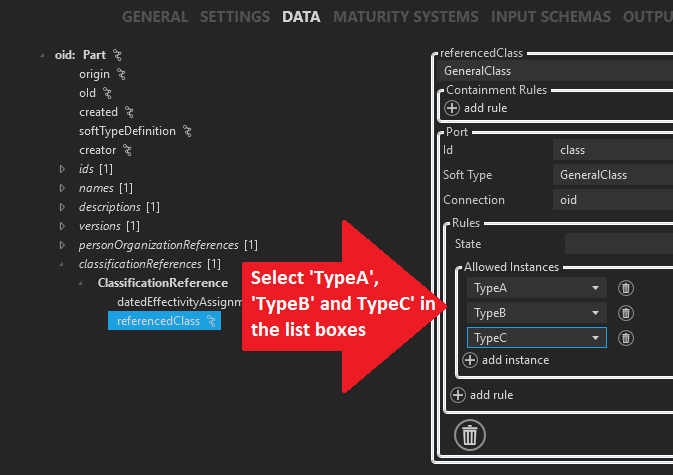673x475 pixels.
Task: Click plus icon for Containment Rules add rule
Action: (452, 108)
